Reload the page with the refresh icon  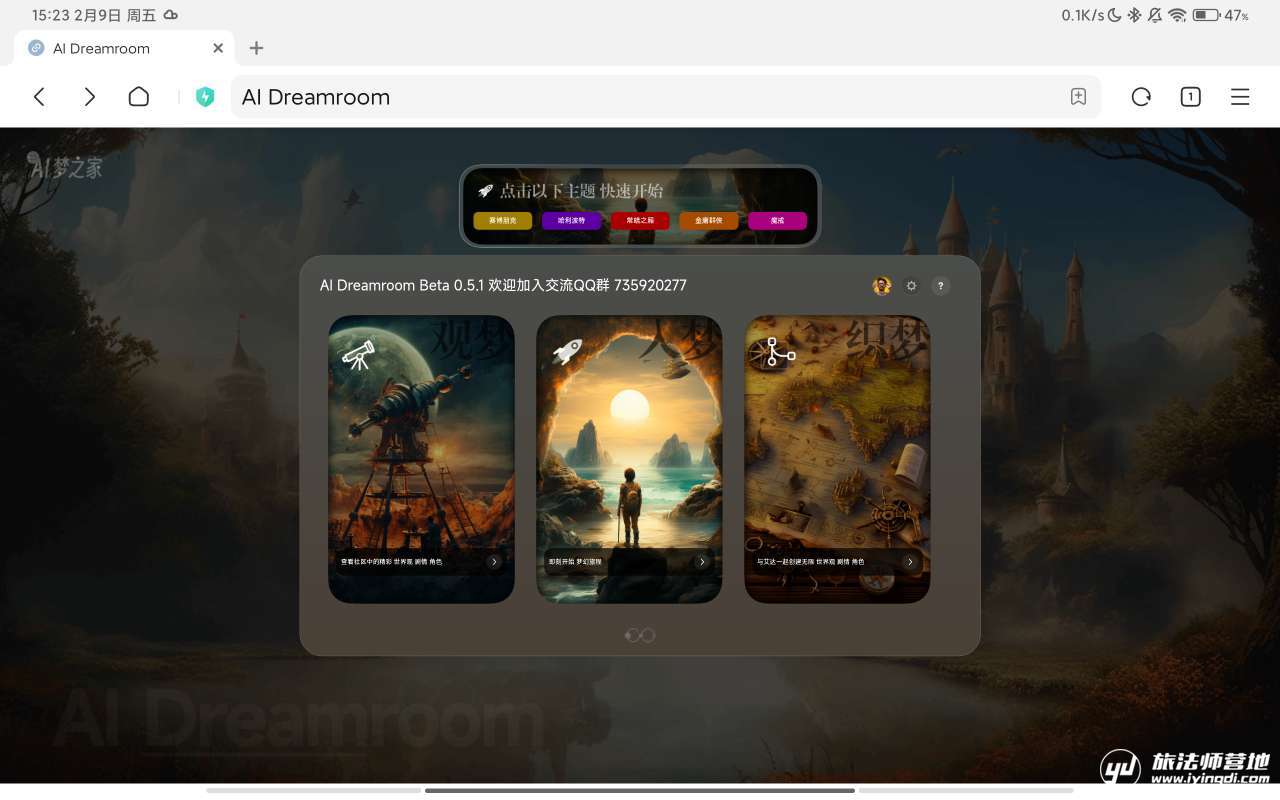pos(1141,97)
